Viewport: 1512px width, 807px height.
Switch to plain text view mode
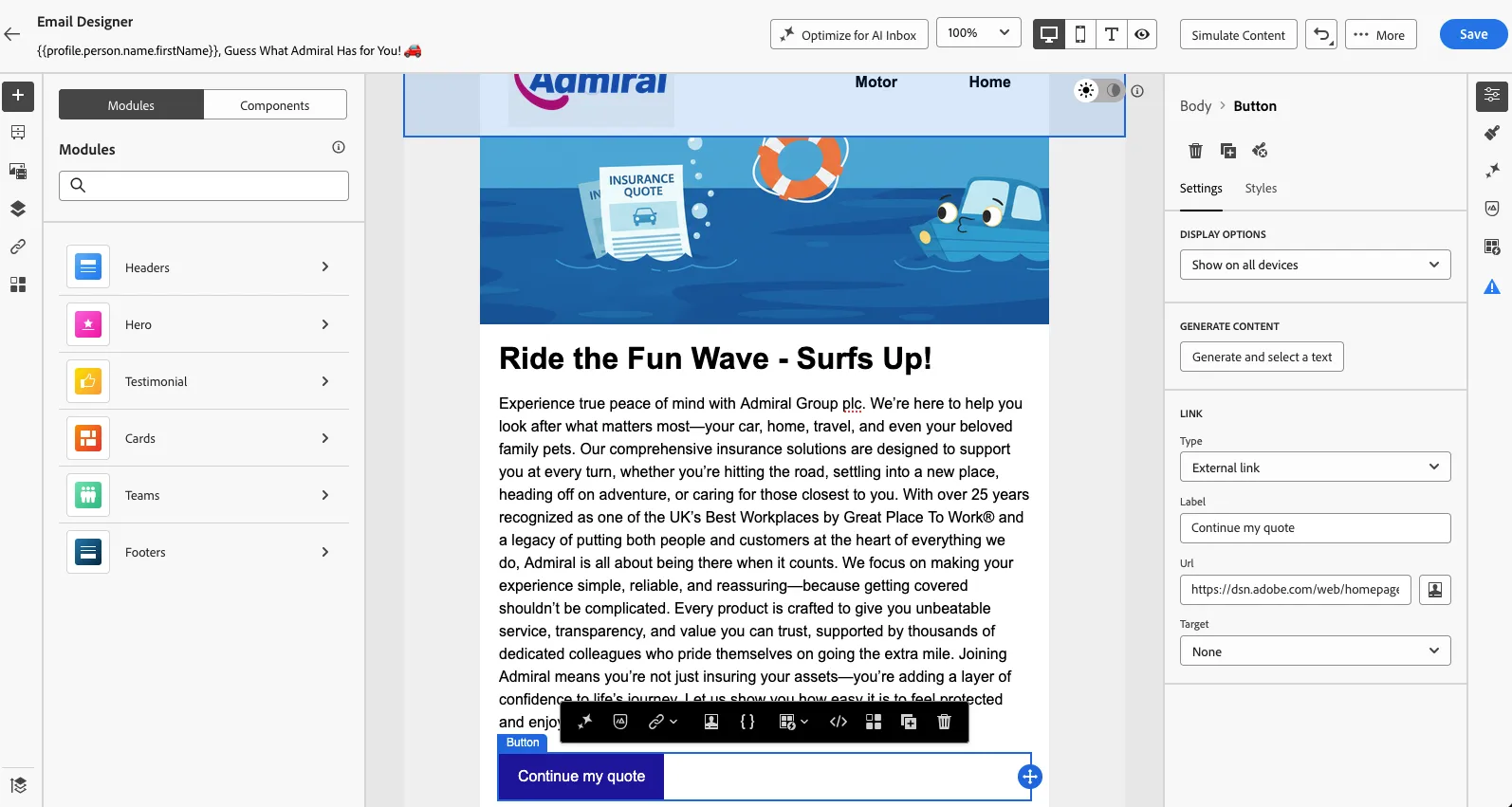[1111, 34]
